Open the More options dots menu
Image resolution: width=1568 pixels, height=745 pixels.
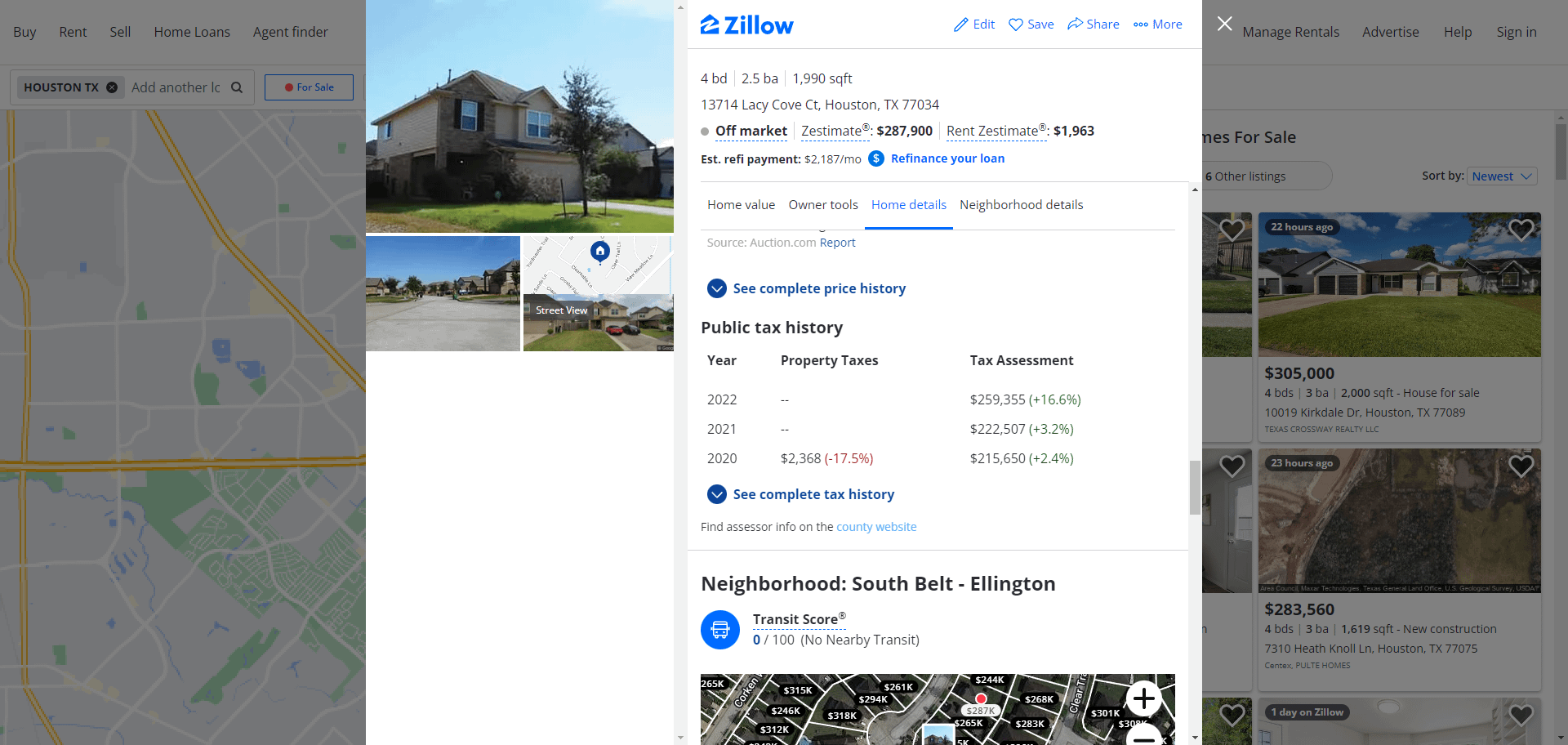pyautogui.click(x=1141, y=25)
